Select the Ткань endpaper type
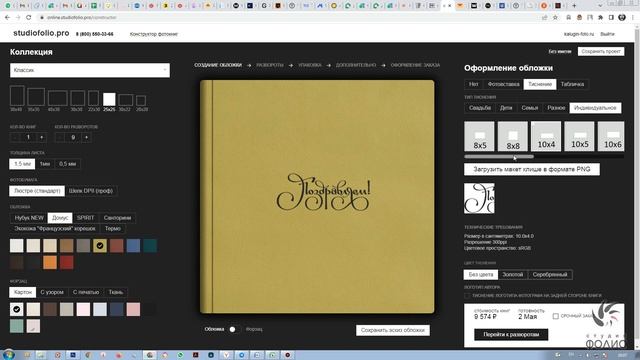The image size is (640, 360). click(116, 292)
